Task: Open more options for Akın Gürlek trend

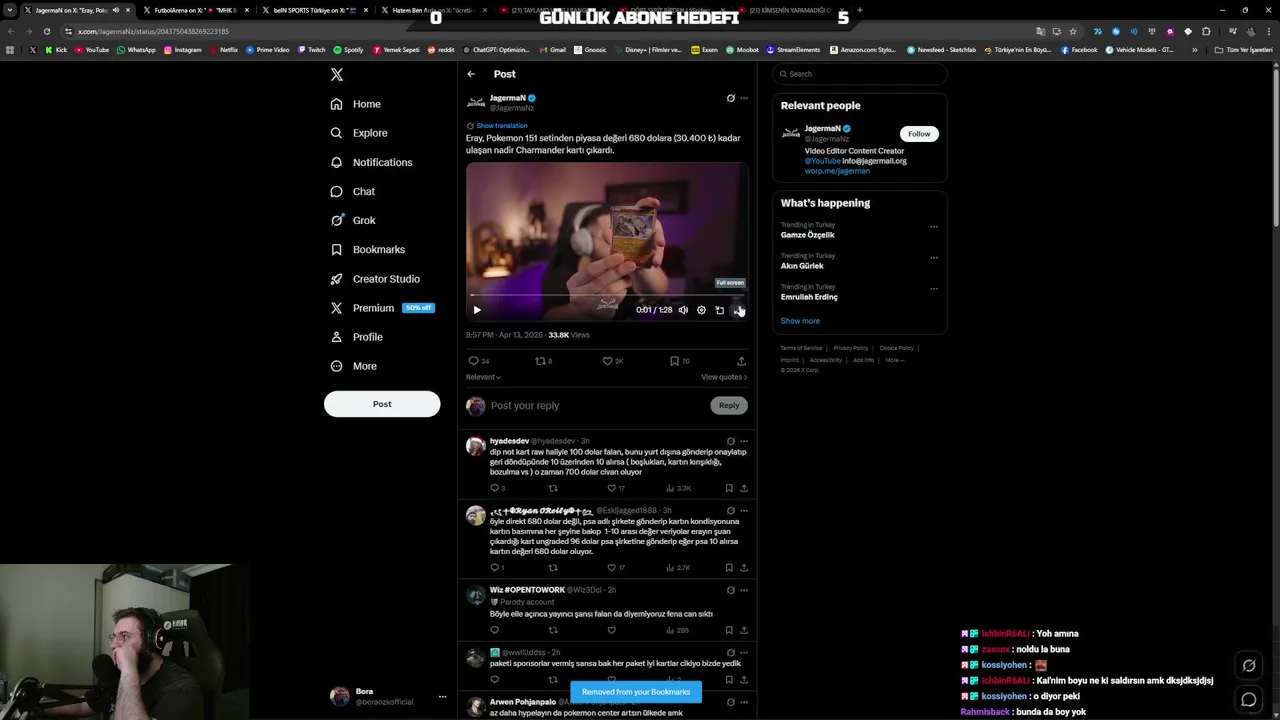Action: click(934, 257)
